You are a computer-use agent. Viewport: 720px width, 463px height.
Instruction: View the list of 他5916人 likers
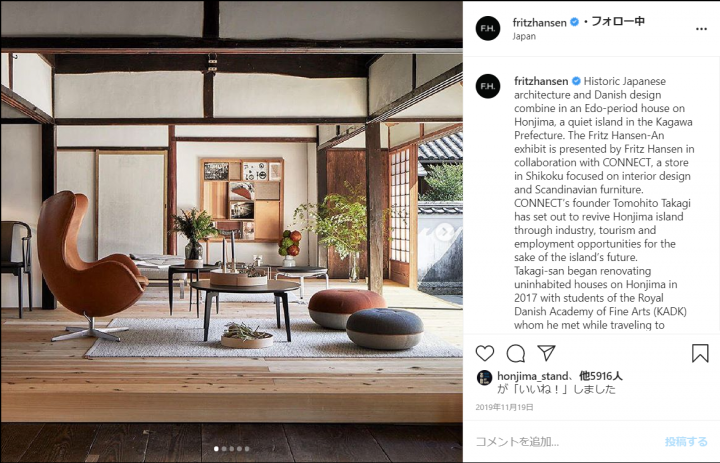tap(601, 376)
